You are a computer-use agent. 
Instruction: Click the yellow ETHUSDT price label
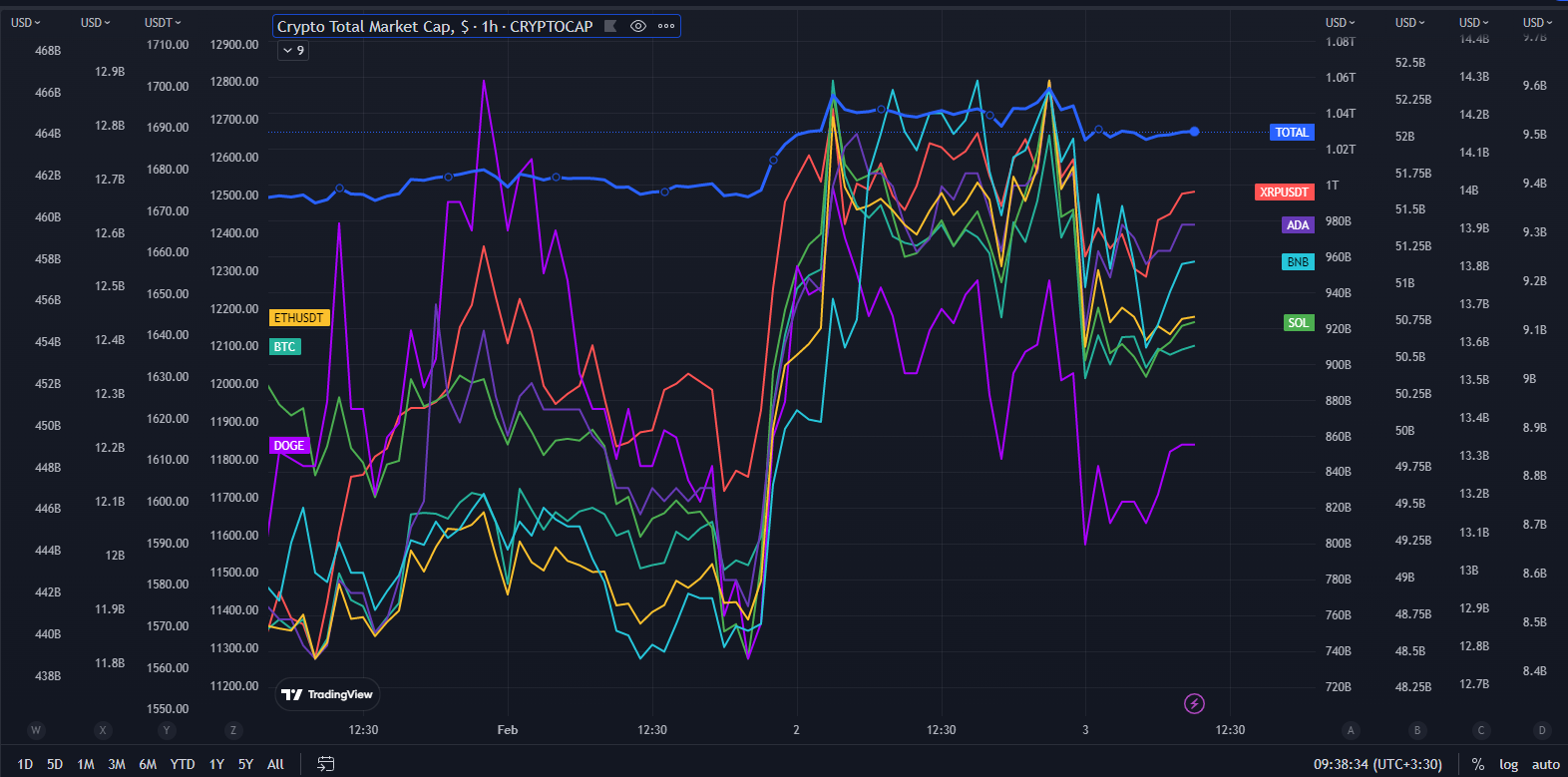point(299,317)
